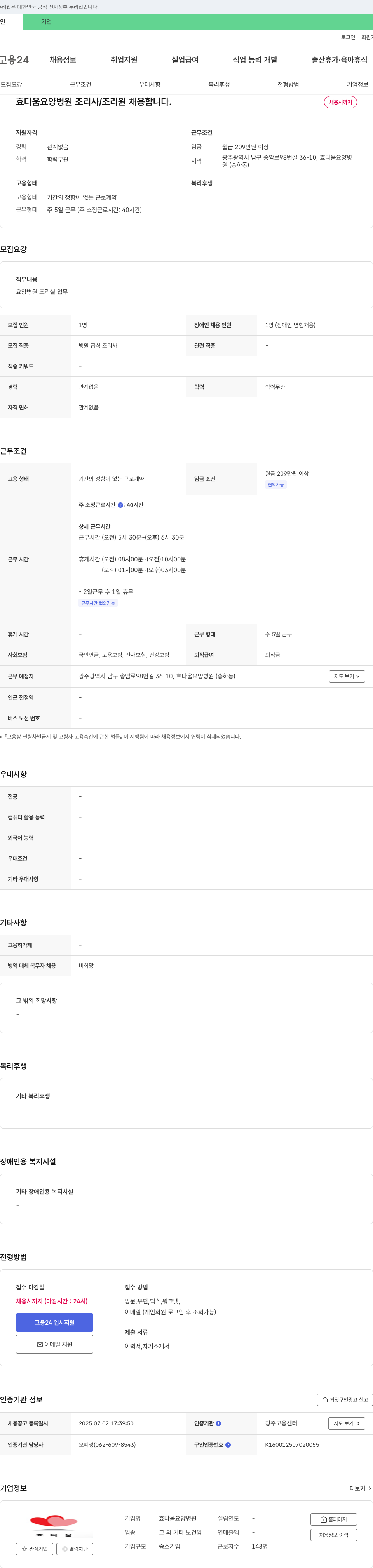373x1568 pixels.
Task: Open the 기업 top tab
Action: coord(46,22)
